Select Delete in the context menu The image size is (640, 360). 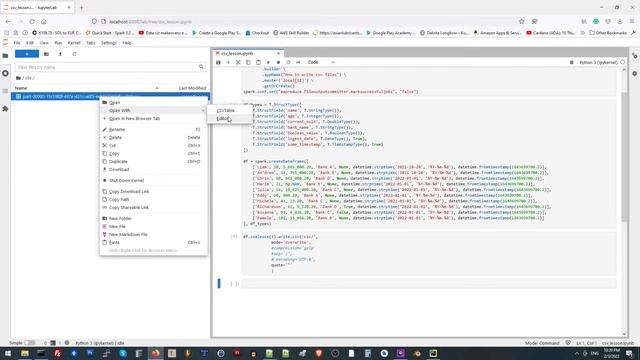point(153,138)
